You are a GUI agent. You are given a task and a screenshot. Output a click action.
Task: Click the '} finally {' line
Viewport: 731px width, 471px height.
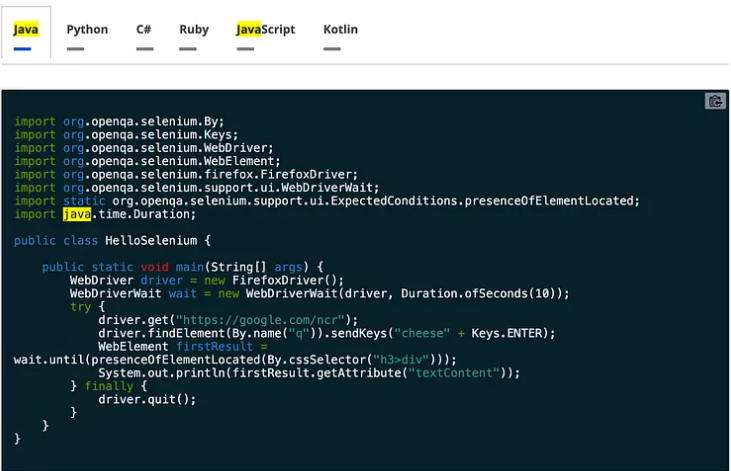109,386
